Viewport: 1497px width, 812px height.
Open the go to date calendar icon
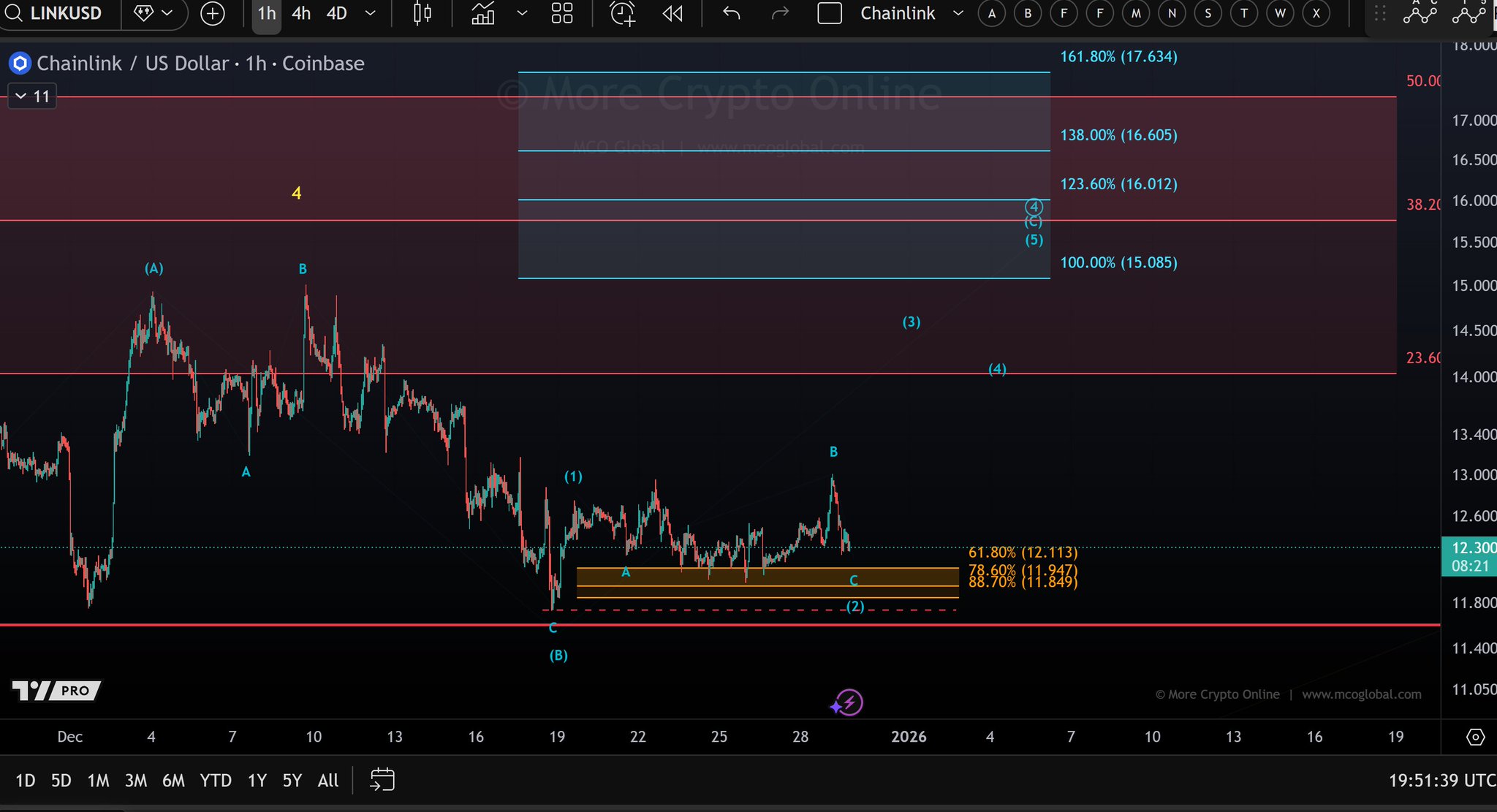382,780
